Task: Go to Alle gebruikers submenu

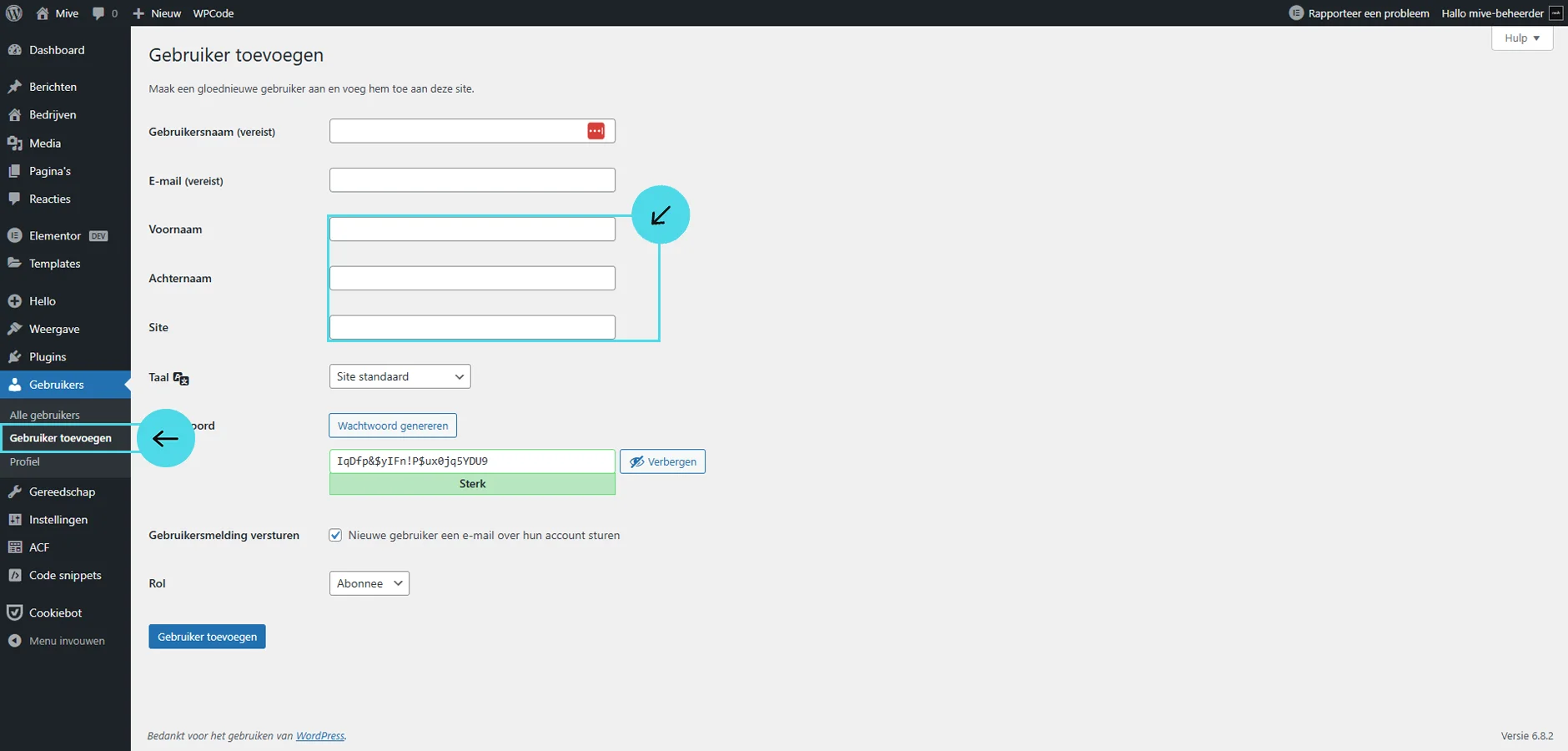Action: 45,416
